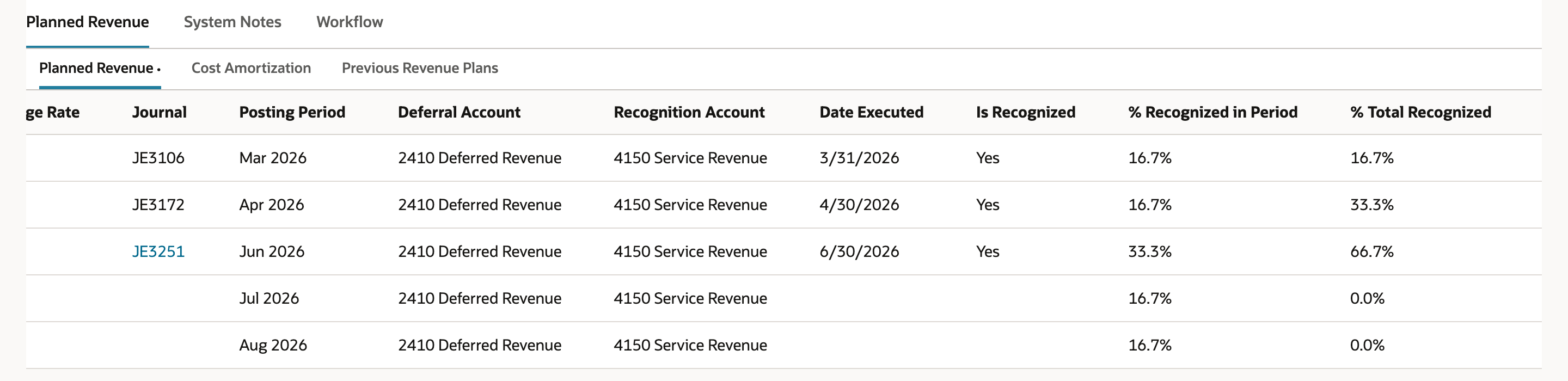Click 16.7% period value in Aug 2026 row
This screenshot has height=381, width=1568.
tap(1149, 345)
